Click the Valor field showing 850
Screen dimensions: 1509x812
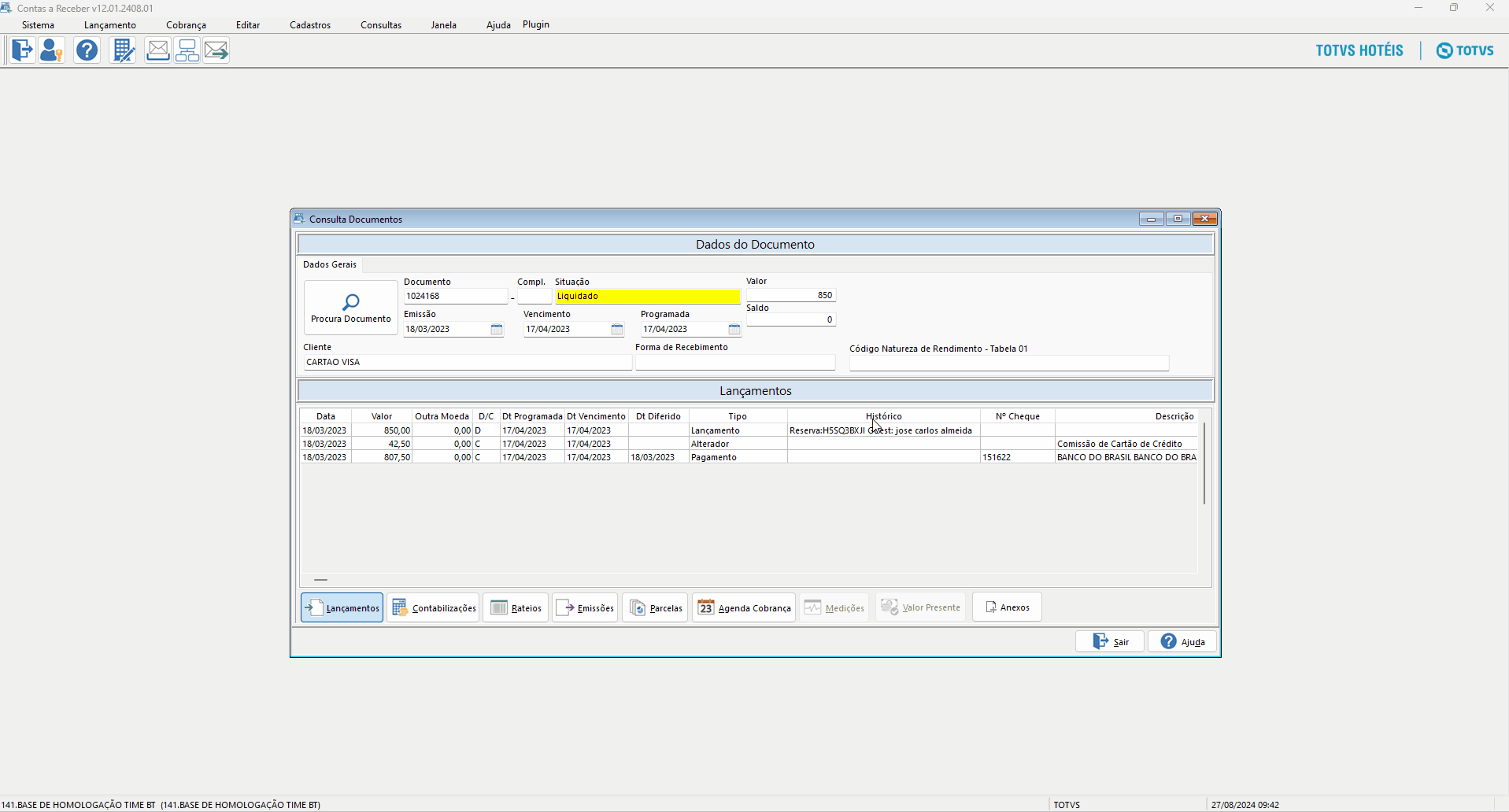[791, 295]
